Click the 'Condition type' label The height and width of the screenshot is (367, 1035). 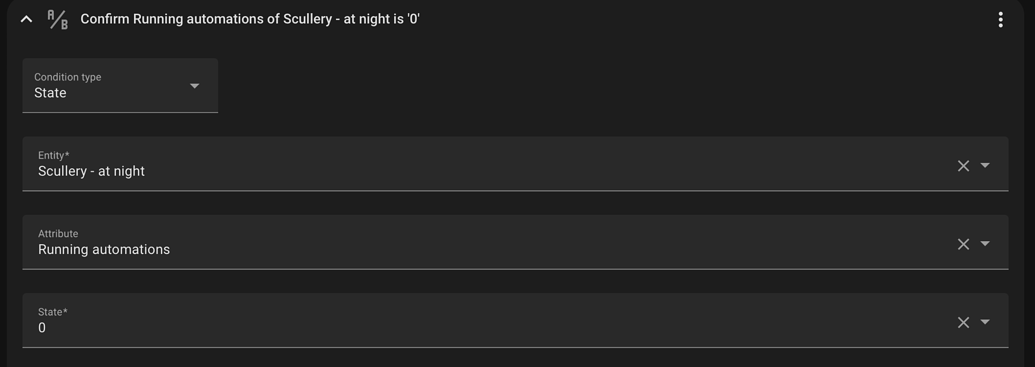(x=67, y=77)
